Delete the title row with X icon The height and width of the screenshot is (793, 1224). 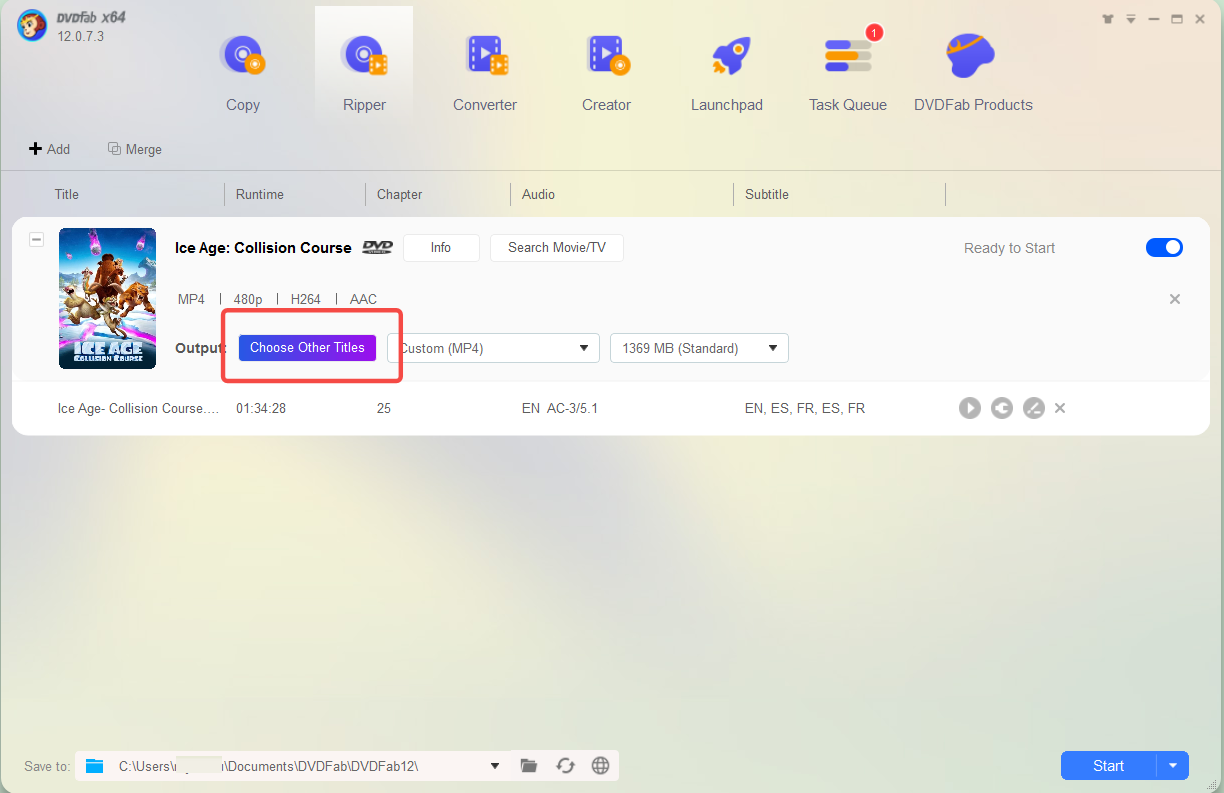click(1060, 408)
